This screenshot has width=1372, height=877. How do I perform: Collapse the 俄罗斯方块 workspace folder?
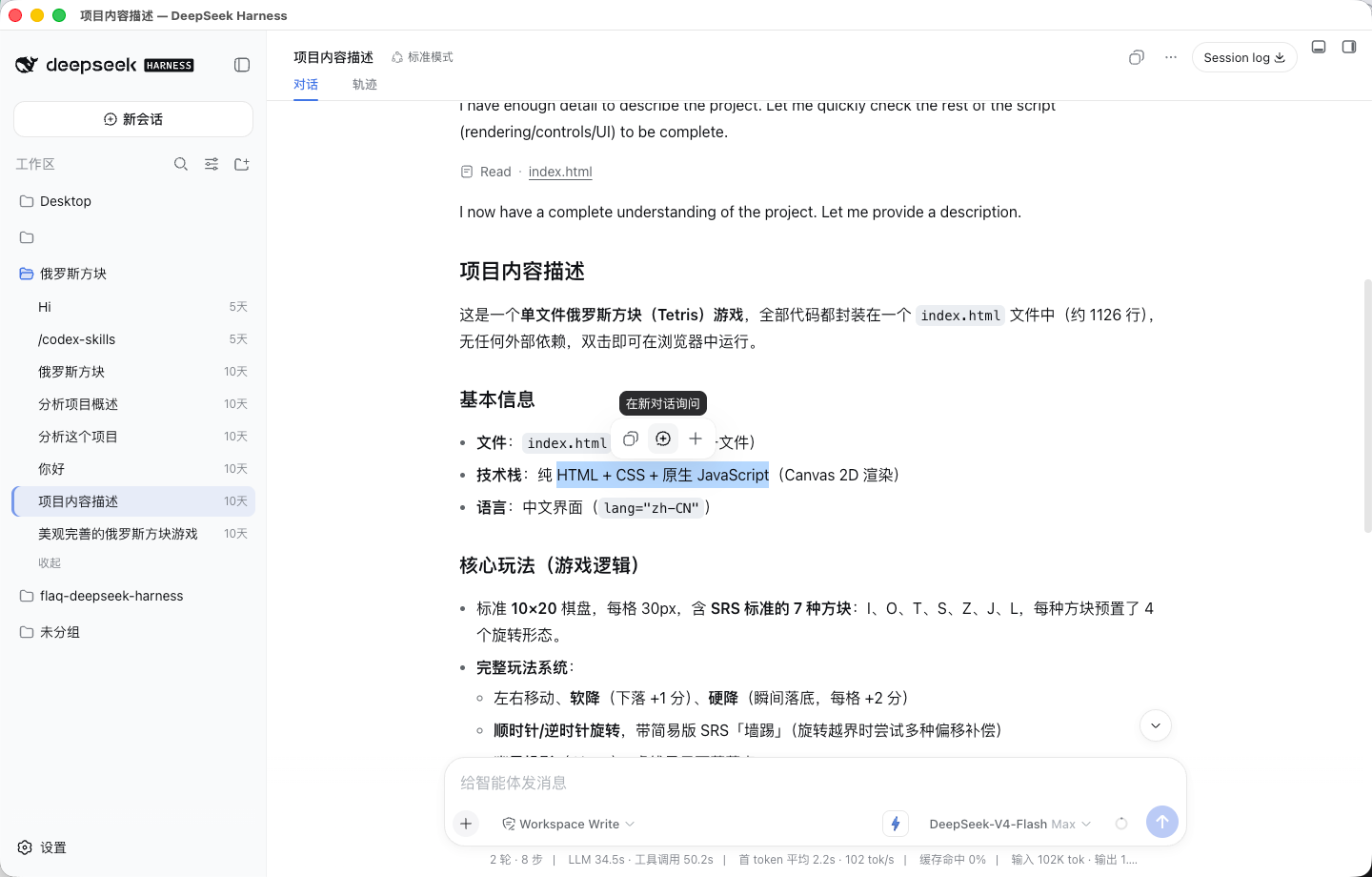pyautogui.click(x=133, y=274)
